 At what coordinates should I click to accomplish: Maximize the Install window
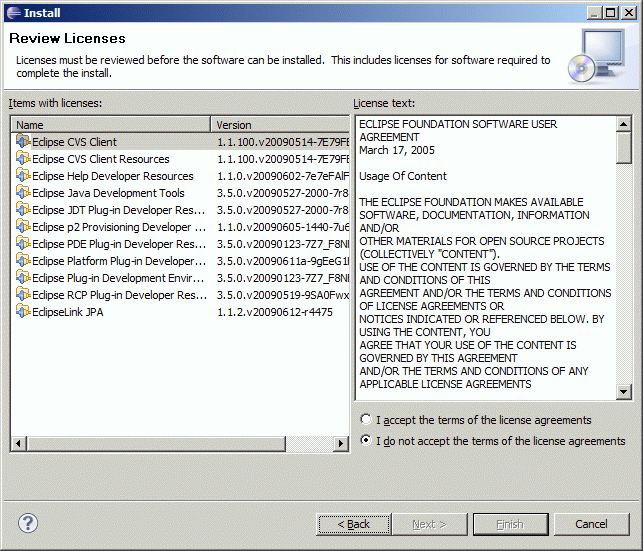click(x=611, y=13)
